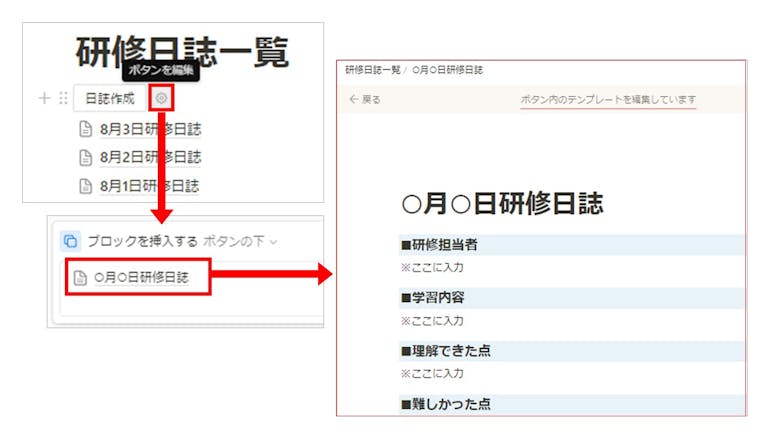
Task: Open the ○月○日研修日誌 template page
Action: [141, 278]
